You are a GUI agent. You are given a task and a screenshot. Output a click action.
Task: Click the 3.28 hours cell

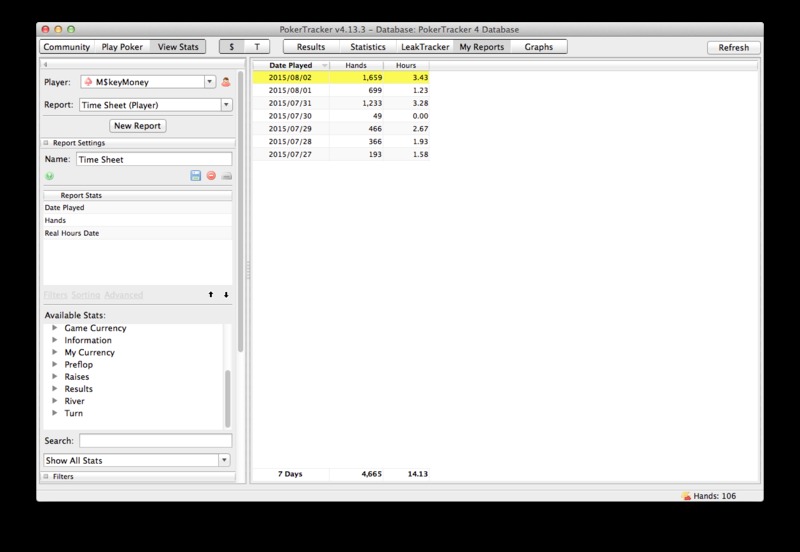coord(406,103)
